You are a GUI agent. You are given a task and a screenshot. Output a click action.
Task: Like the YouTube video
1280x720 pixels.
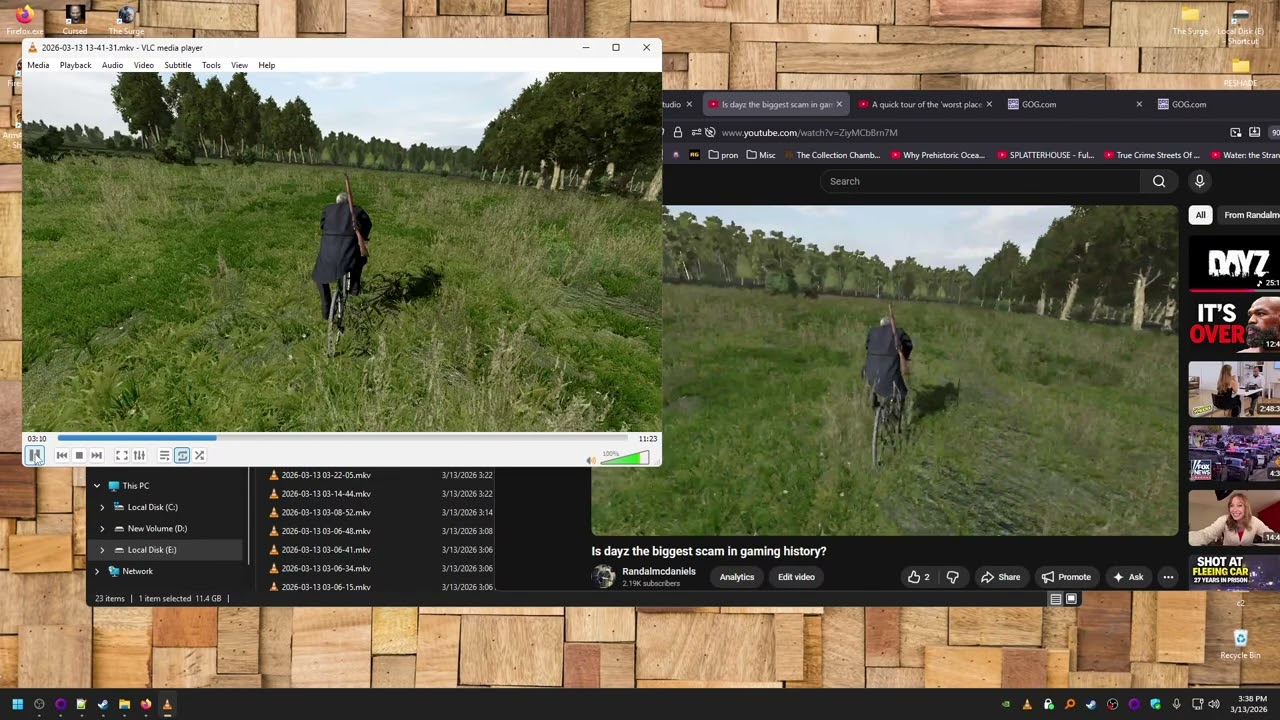point(918,577)
